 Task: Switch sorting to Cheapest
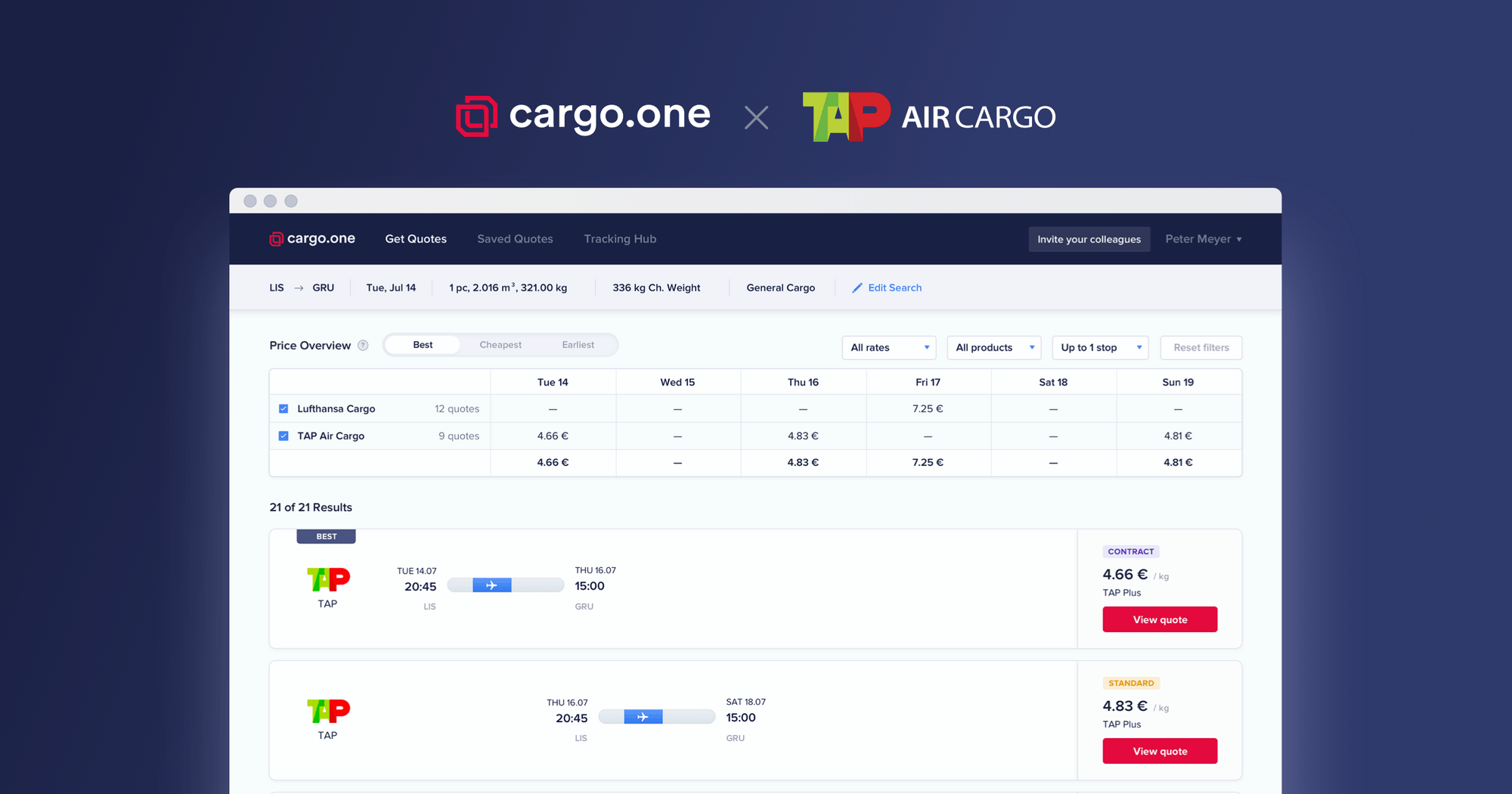pyautogui.click(x=500, y=344)
